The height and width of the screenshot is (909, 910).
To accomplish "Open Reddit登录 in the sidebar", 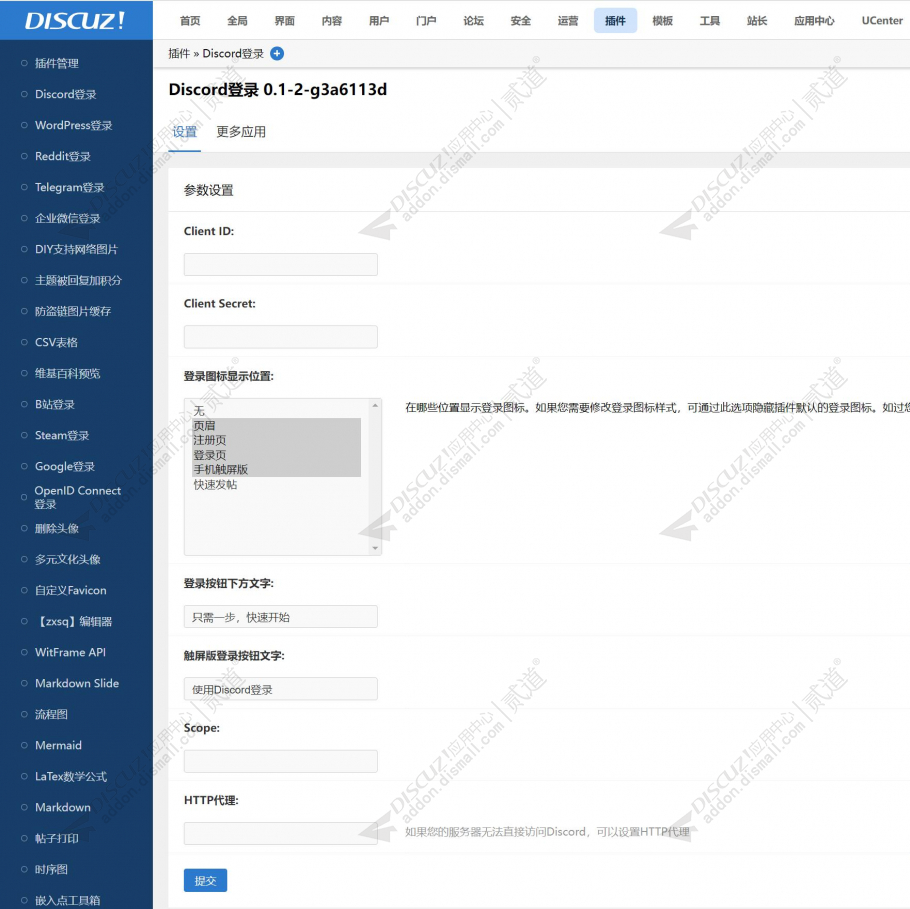I will pyautogui.click(x=63, y=156).
